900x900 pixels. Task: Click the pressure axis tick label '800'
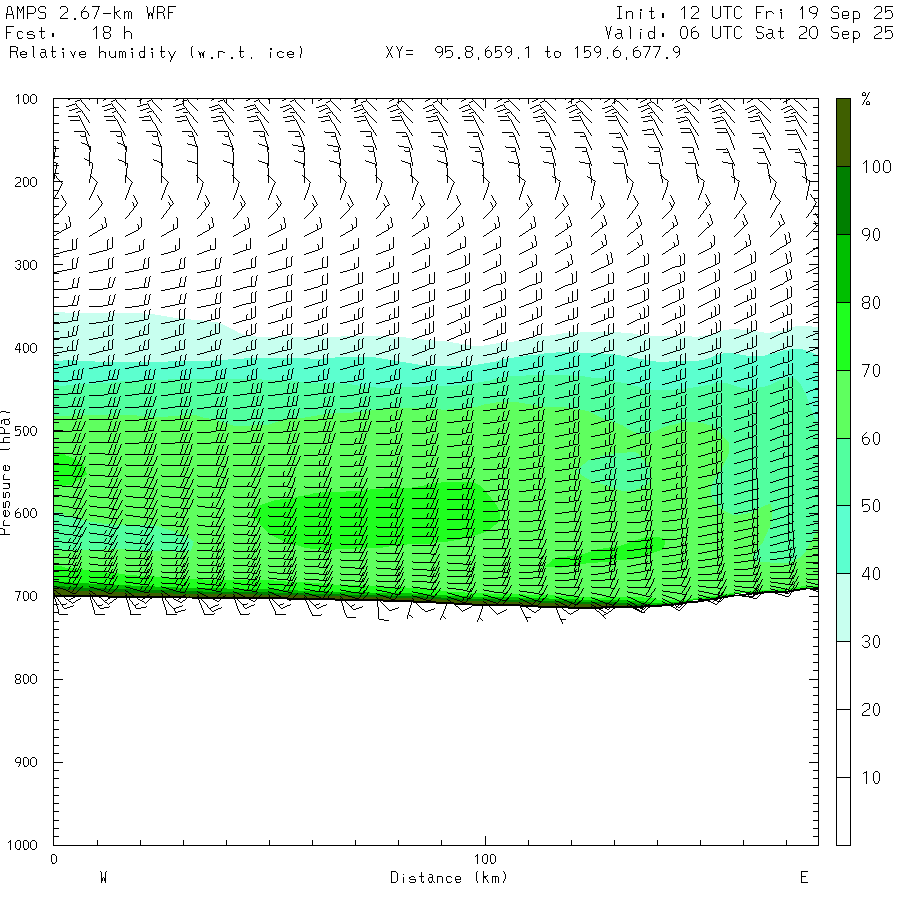pyautogui.click(x=26, y=679)
